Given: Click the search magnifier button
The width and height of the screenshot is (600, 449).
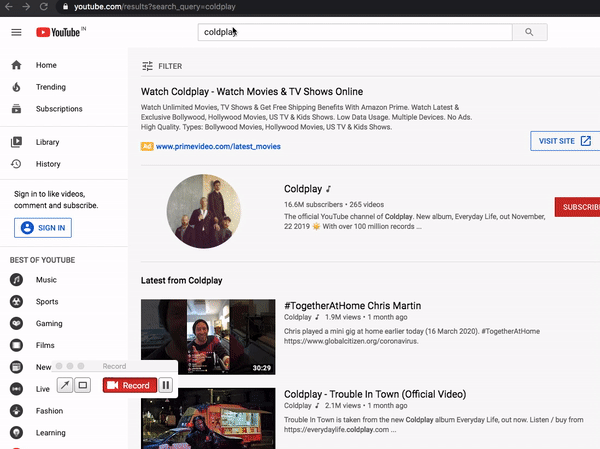Looking at the screenshot, I should coord(530,32).
